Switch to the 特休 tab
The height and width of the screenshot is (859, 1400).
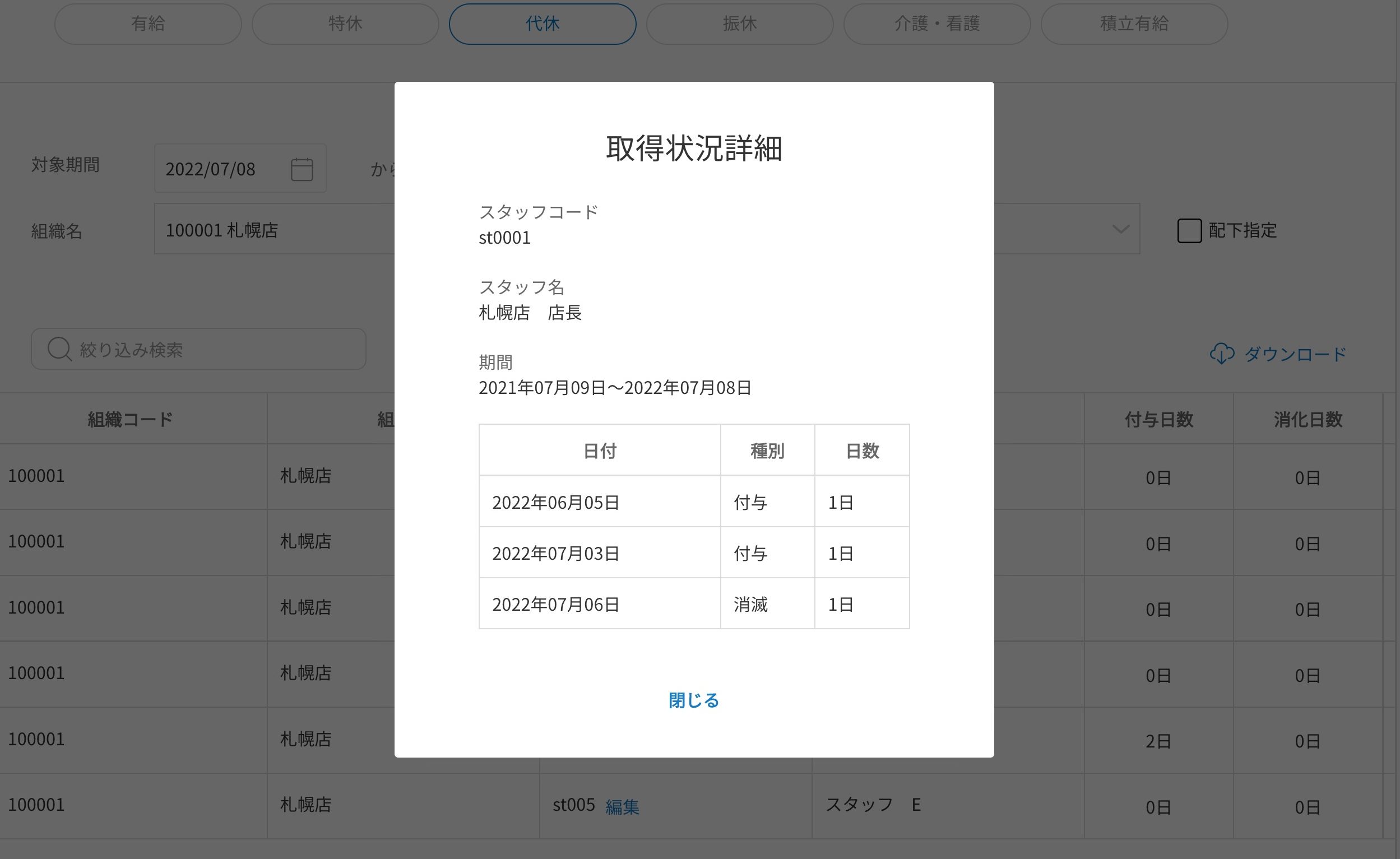click(345, 24)
